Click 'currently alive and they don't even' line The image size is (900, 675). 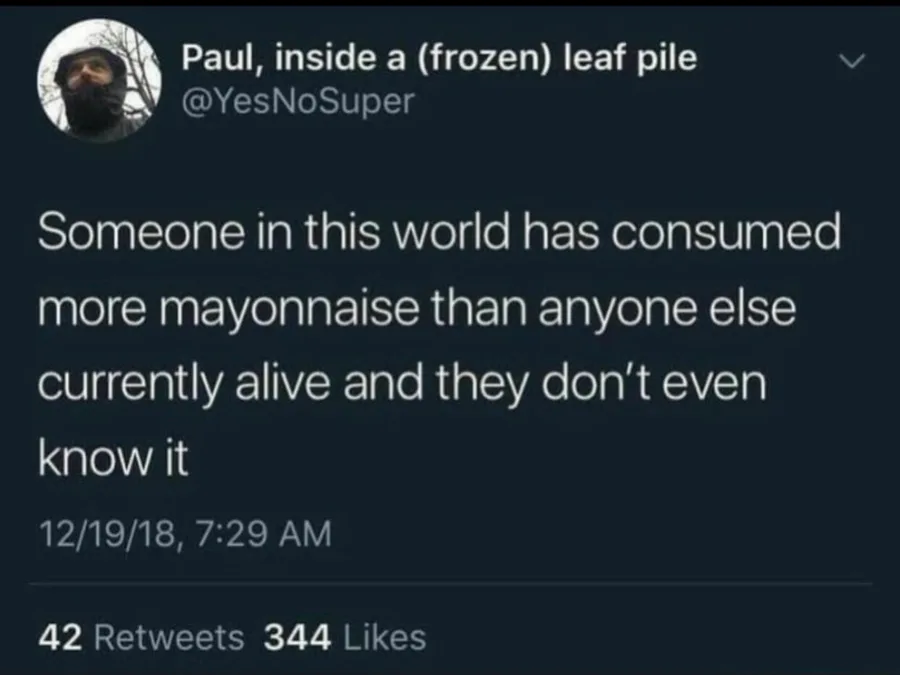tap(402, 385)
